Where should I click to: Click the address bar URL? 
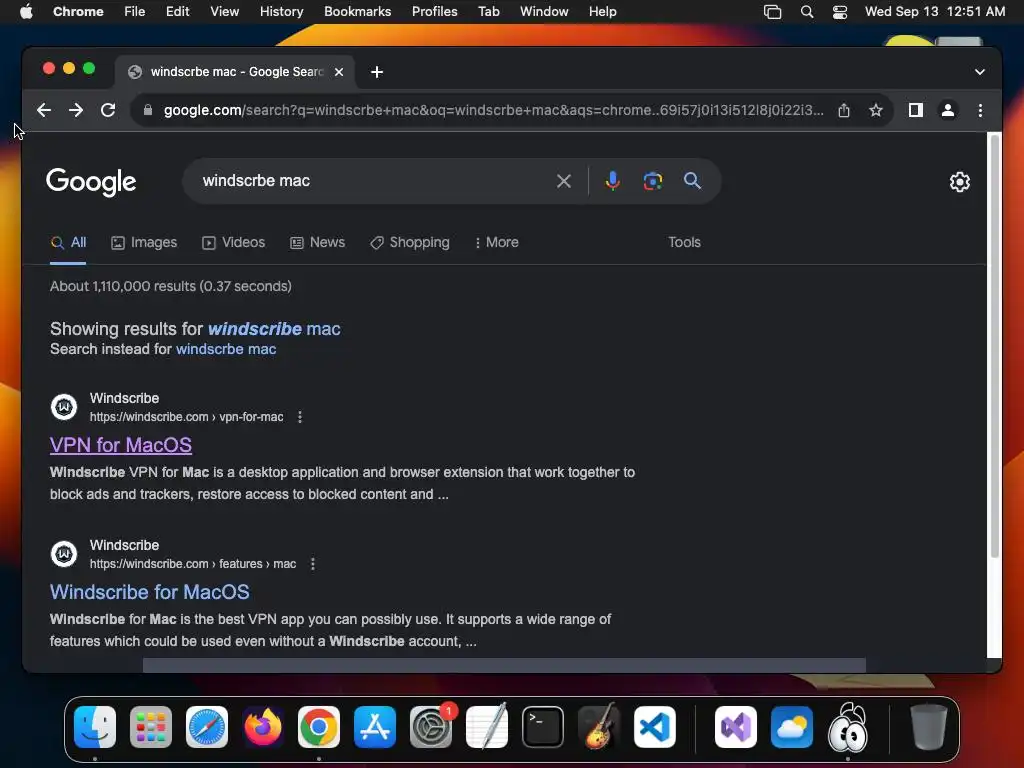(x=493, y=110)
